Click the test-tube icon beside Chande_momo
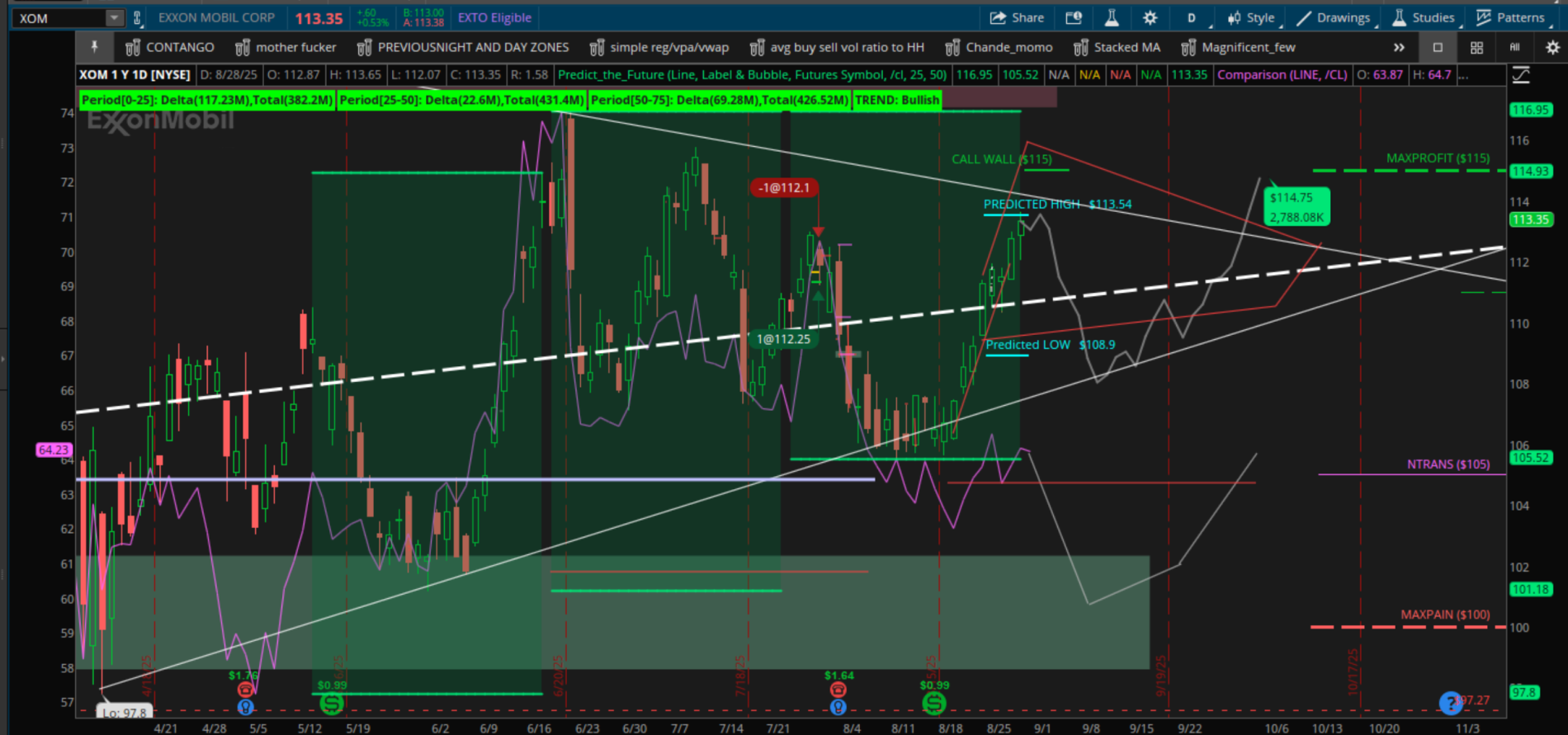1568x735 pixels. (x=952, y=48)
